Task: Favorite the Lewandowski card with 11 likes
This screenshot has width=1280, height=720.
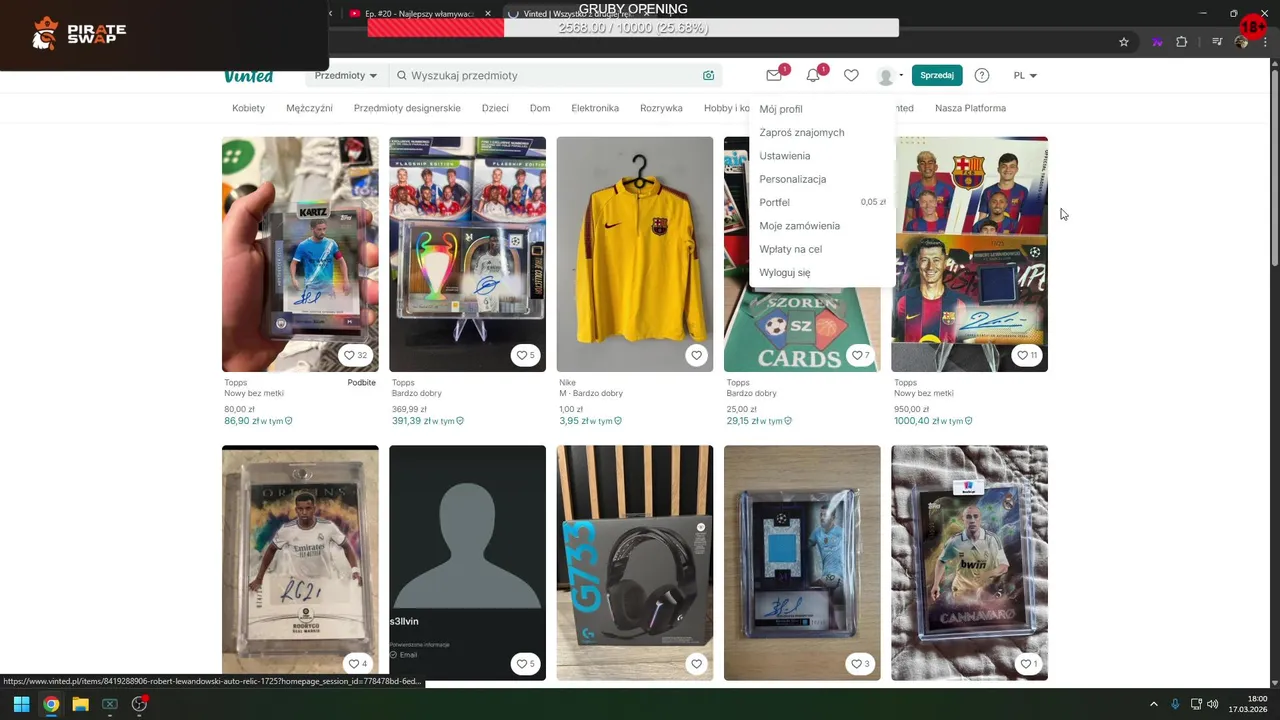Action: click(x=1027, y=355)
